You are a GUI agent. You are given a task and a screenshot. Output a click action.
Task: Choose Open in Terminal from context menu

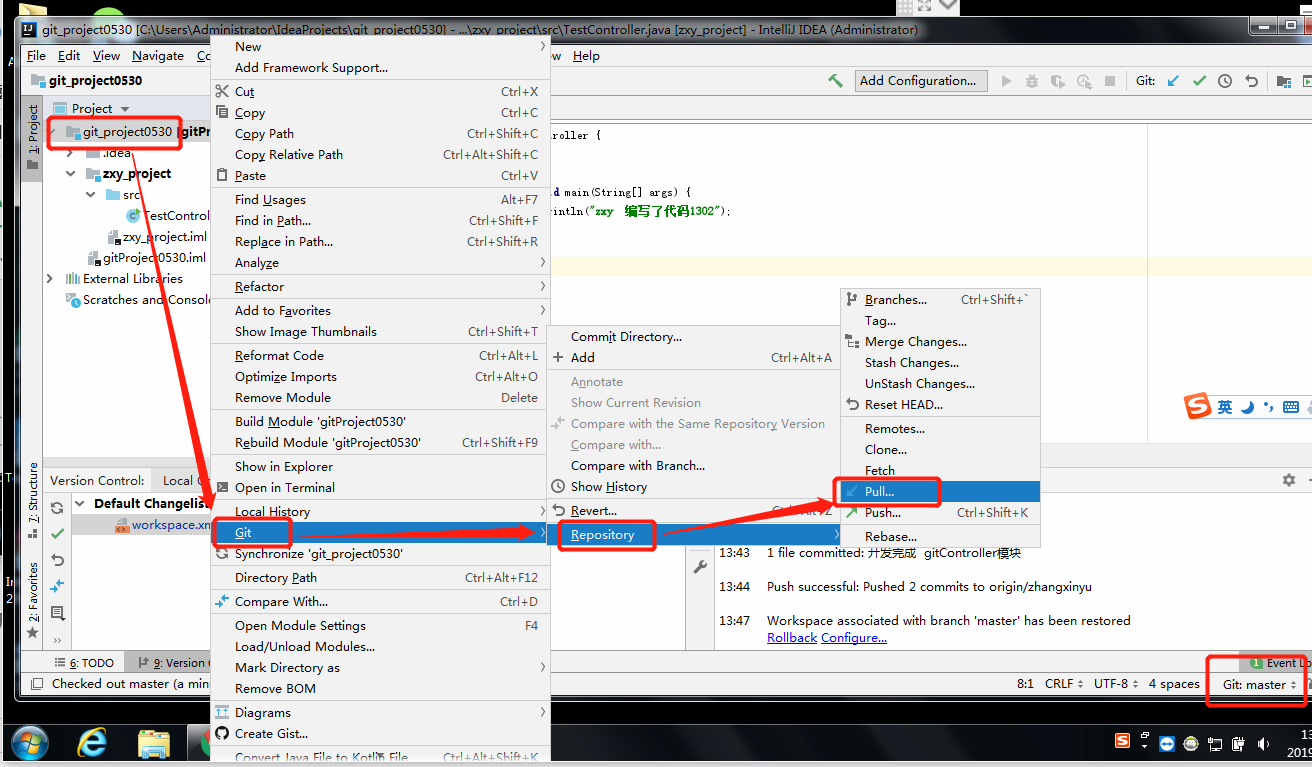point(380,488)
